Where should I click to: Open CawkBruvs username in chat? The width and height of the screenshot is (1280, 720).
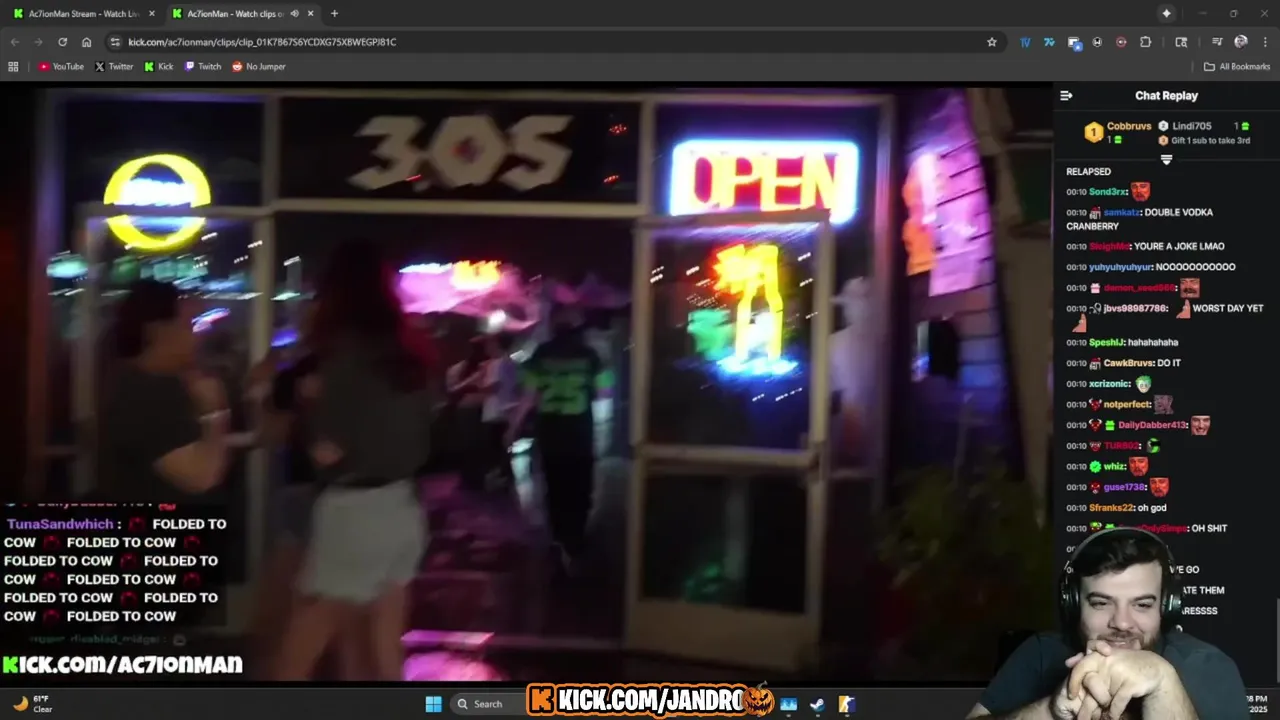click(1128, 363)
